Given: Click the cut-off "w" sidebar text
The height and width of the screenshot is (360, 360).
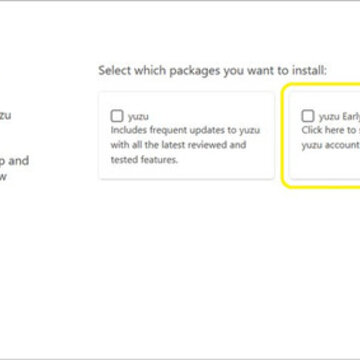Looking at the screenshot, I should click(3, 176).
